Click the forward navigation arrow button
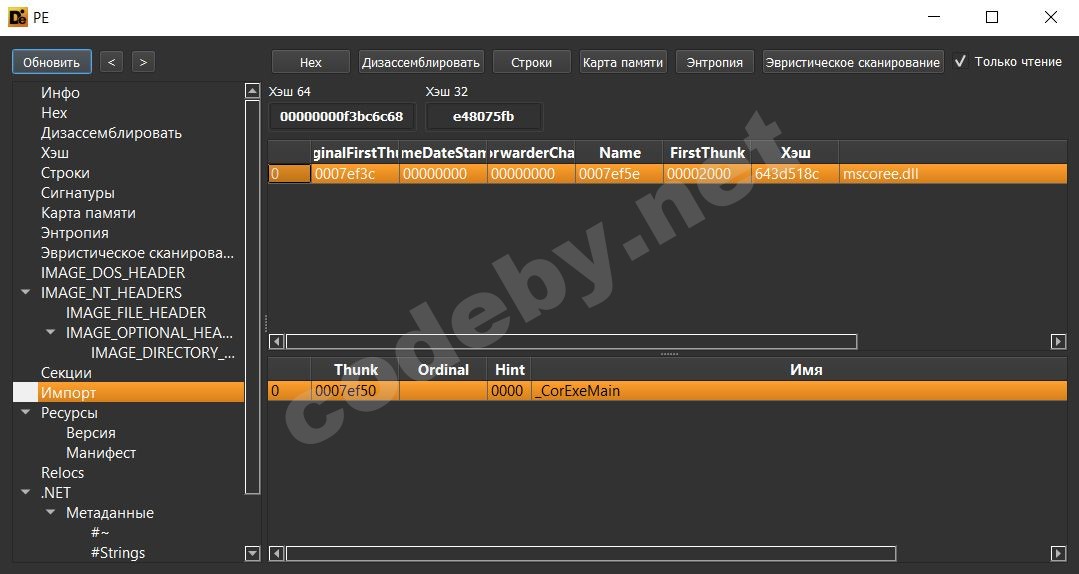Screen dimensions: 1079x574 pos(143,62)
